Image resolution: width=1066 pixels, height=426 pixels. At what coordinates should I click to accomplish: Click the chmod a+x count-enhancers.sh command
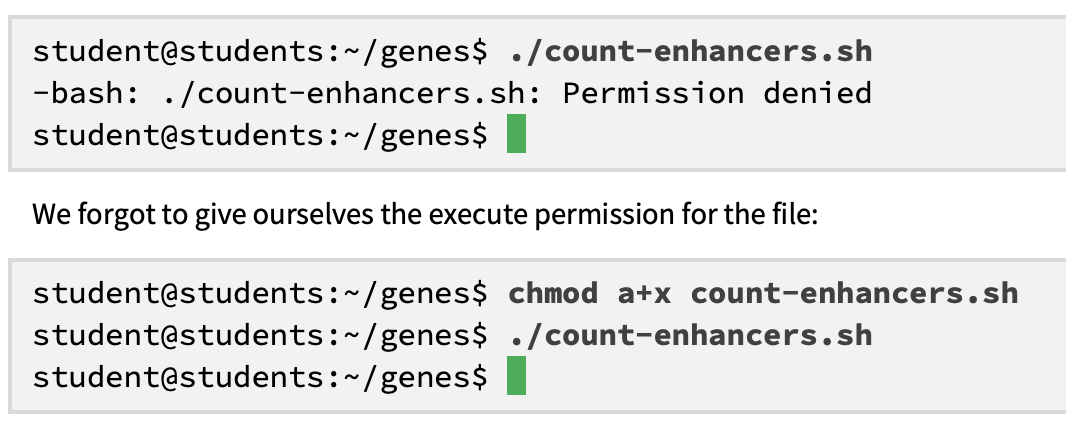tap(763, 294)
